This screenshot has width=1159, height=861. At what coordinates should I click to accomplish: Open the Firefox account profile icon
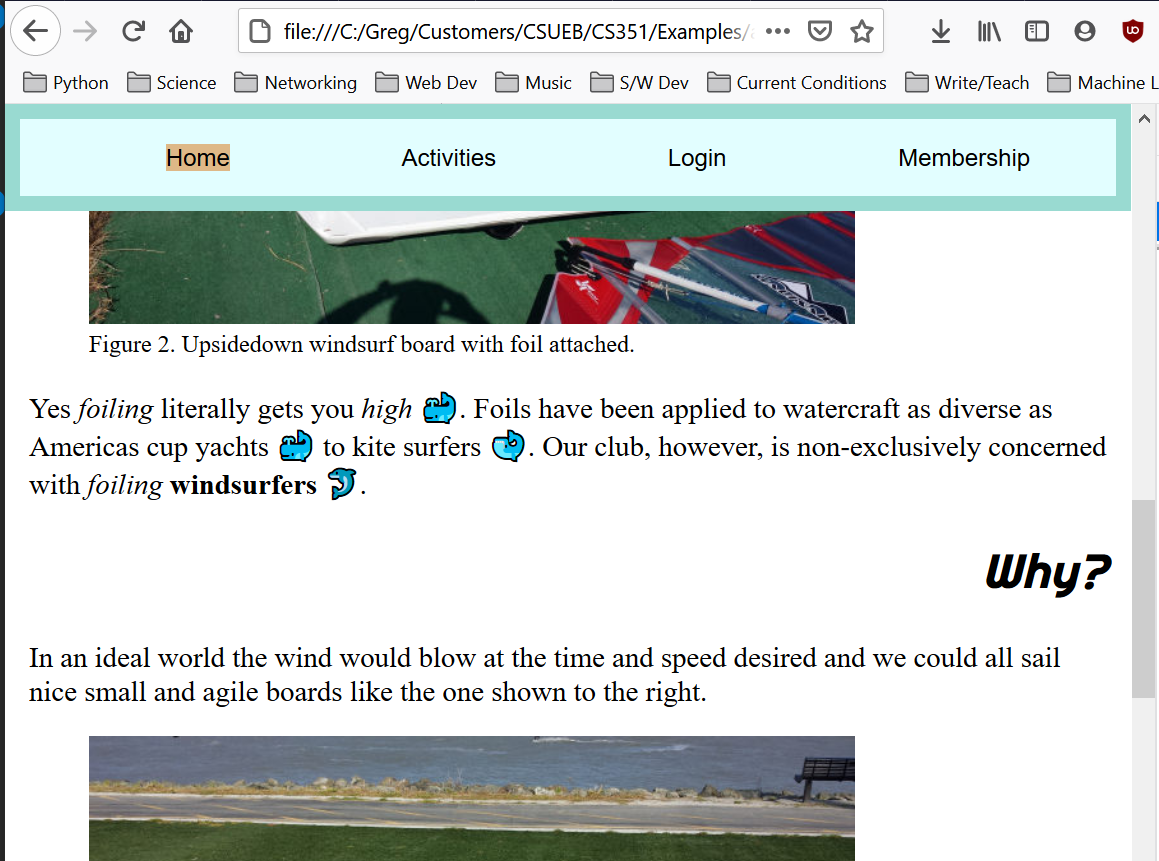click(x=1085, y=31)
